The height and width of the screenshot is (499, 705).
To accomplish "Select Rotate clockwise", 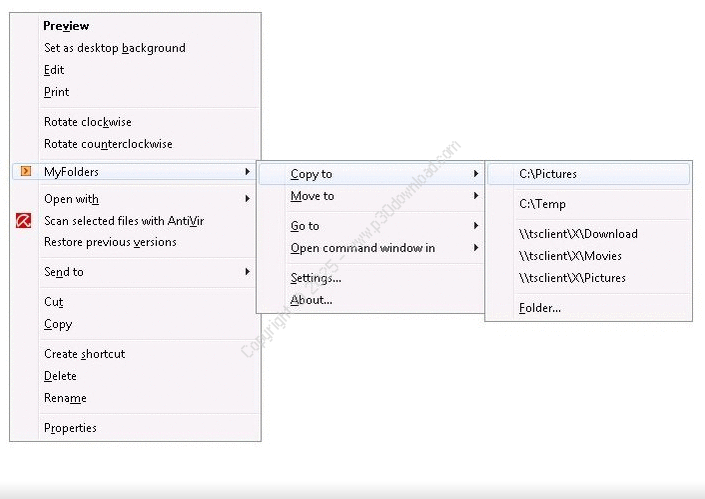I will (x=88, y=122).
